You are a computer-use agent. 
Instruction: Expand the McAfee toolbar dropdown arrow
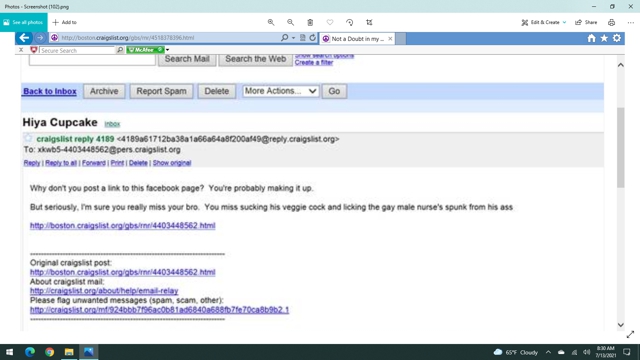point(167,50)
